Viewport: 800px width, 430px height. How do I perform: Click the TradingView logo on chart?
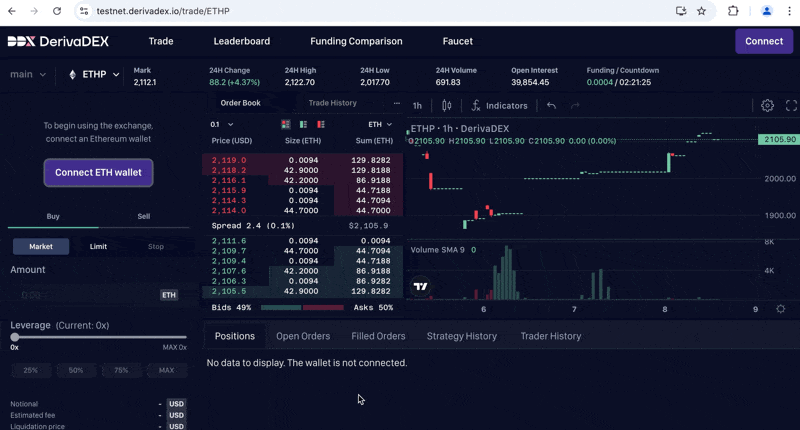pyautogui.click(x=421, y=287)
